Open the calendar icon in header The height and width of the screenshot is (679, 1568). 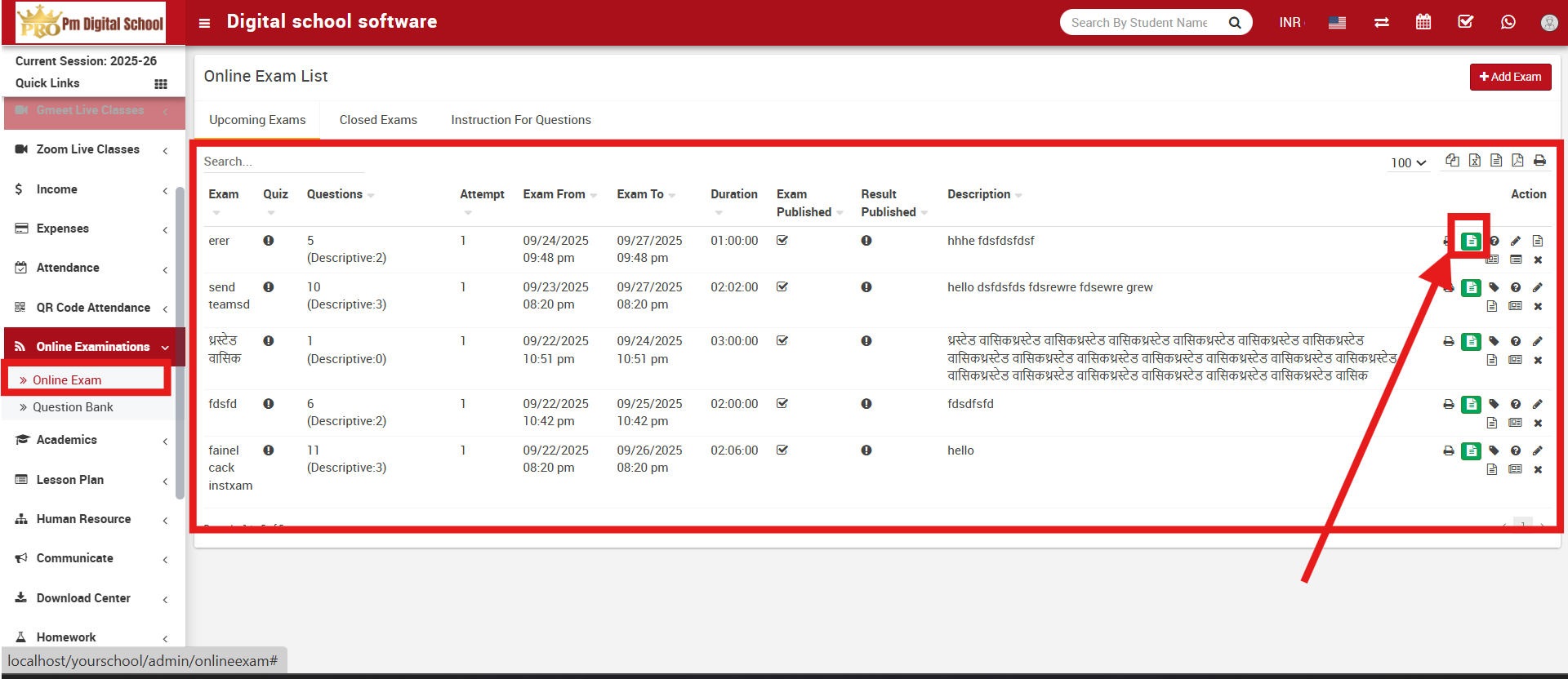click(1423, 22)
